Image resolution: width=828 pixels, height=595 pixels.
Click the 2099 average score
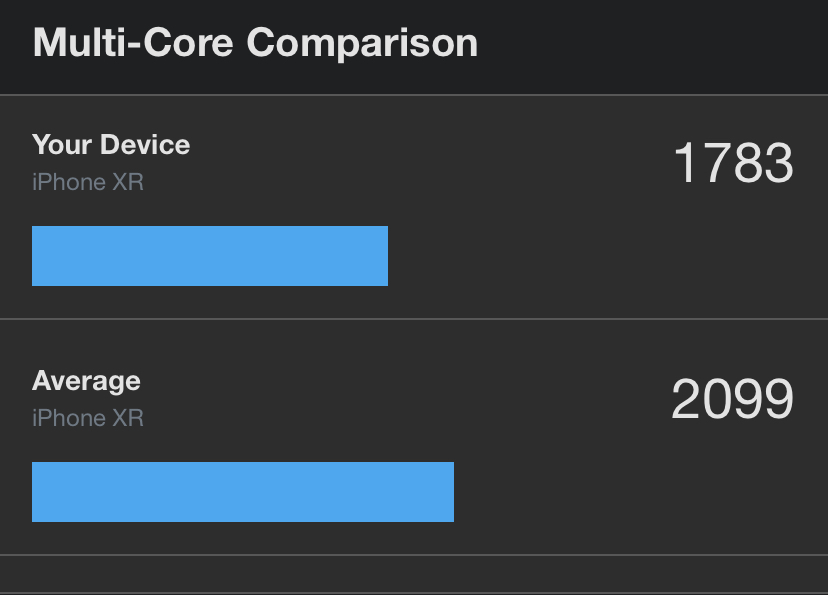(x=732, y=399)
